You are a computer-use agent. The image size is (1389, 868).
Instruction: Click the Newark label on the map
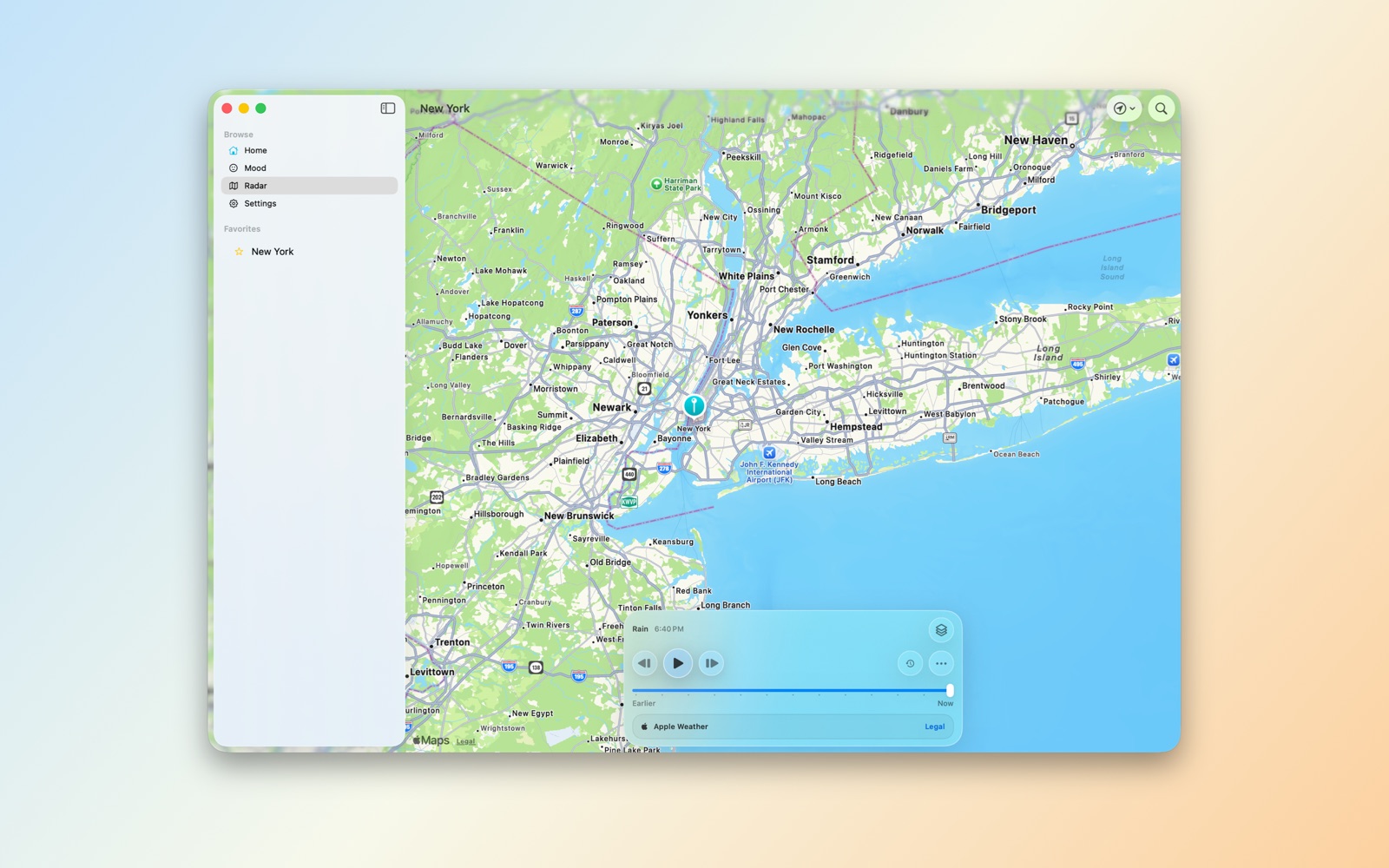pos(612,407)
